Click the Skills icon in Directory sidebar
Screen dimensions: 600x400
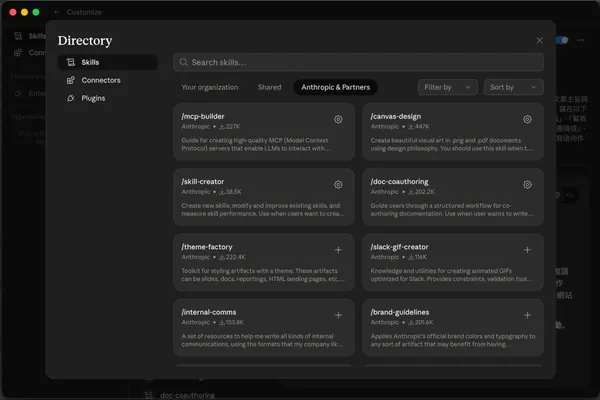pyautogui.click(x=71, y=62)
